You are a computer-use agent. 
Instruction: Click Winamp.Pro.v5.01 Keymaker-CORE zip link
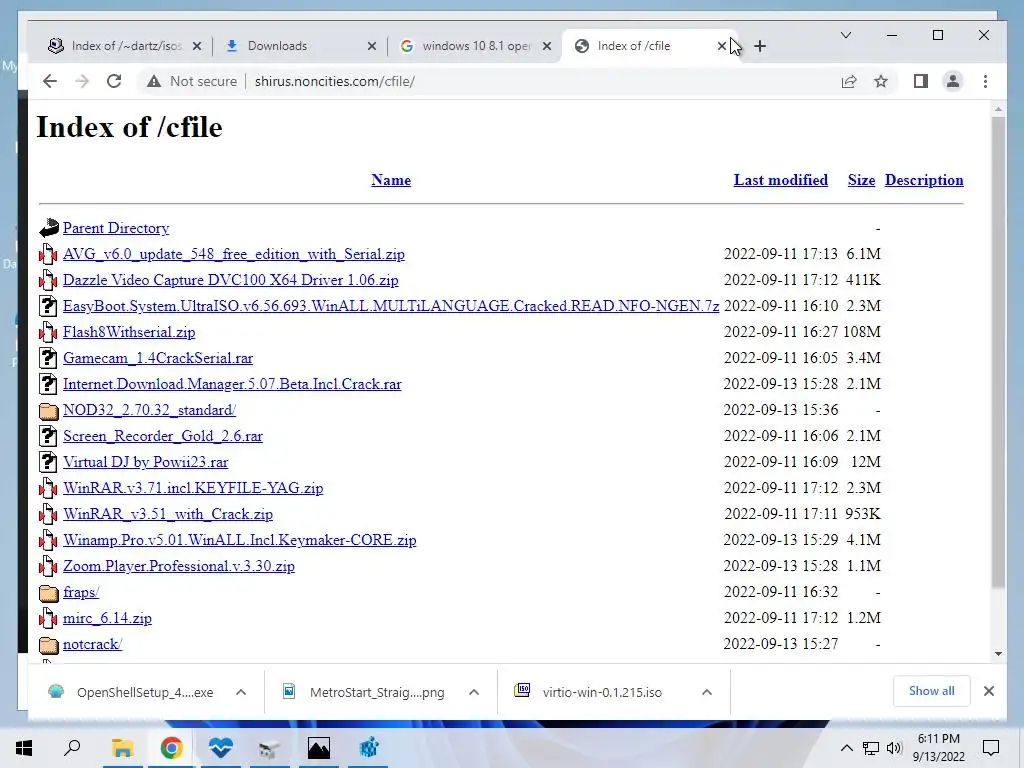click(x=240, y=540)
